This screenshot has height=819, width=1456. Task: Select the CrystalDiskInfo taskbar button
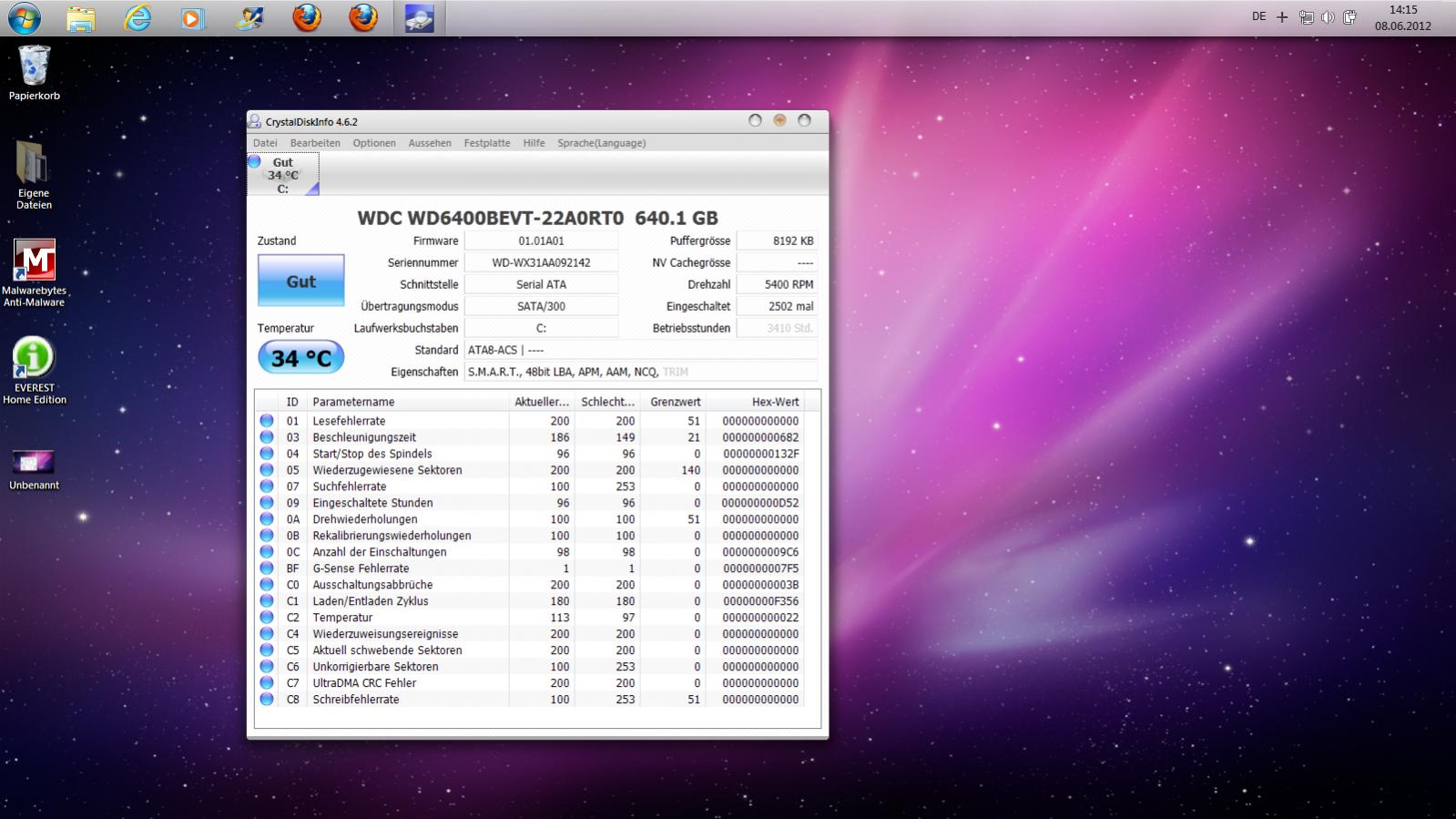click(419, 18)
